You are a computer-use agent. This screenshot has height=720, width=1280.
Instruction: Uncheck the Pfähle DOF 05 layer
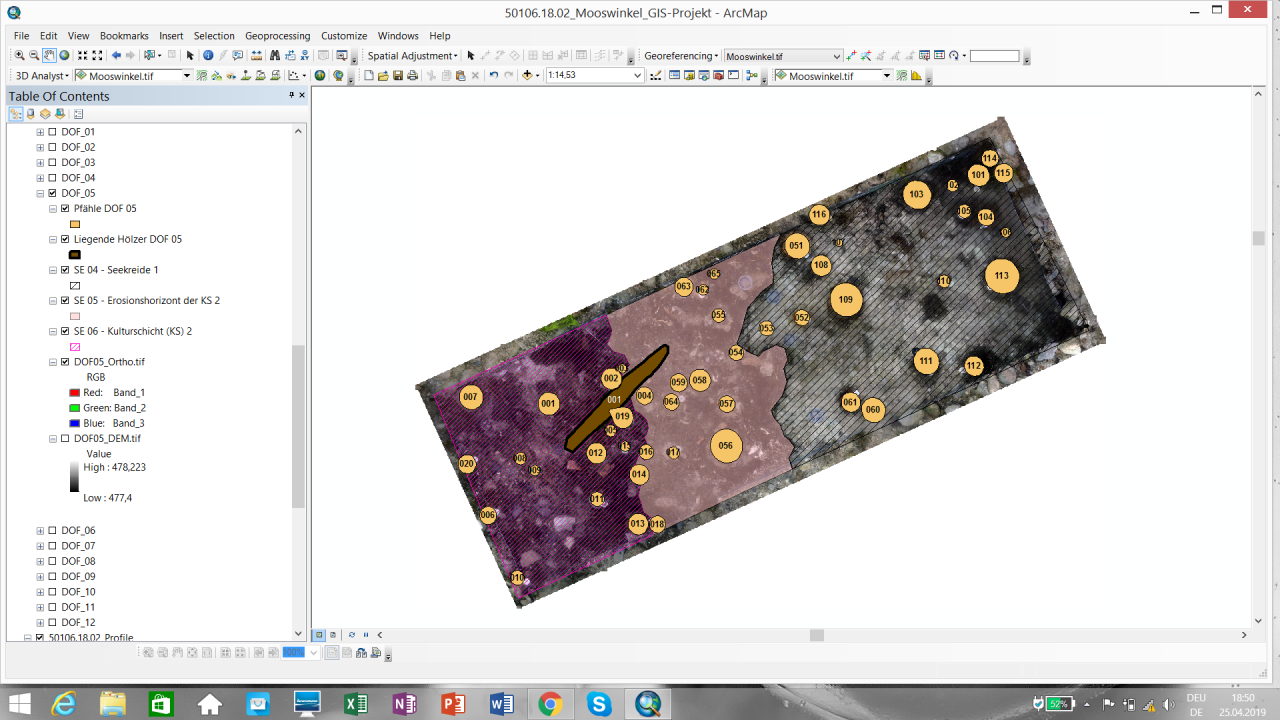[x=65, y=209]
